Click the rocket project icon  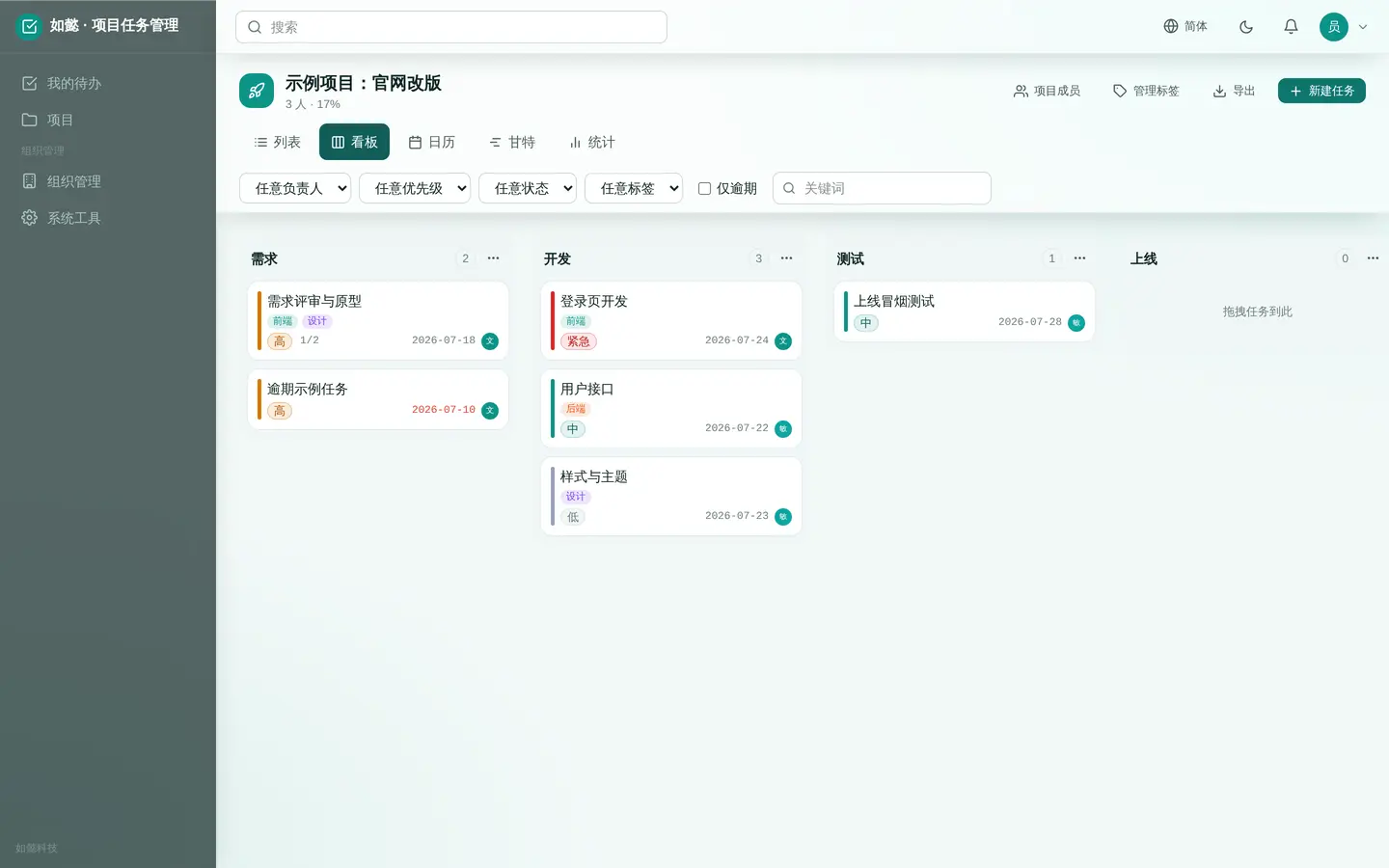pyautogui.click(x=257, y=91)
